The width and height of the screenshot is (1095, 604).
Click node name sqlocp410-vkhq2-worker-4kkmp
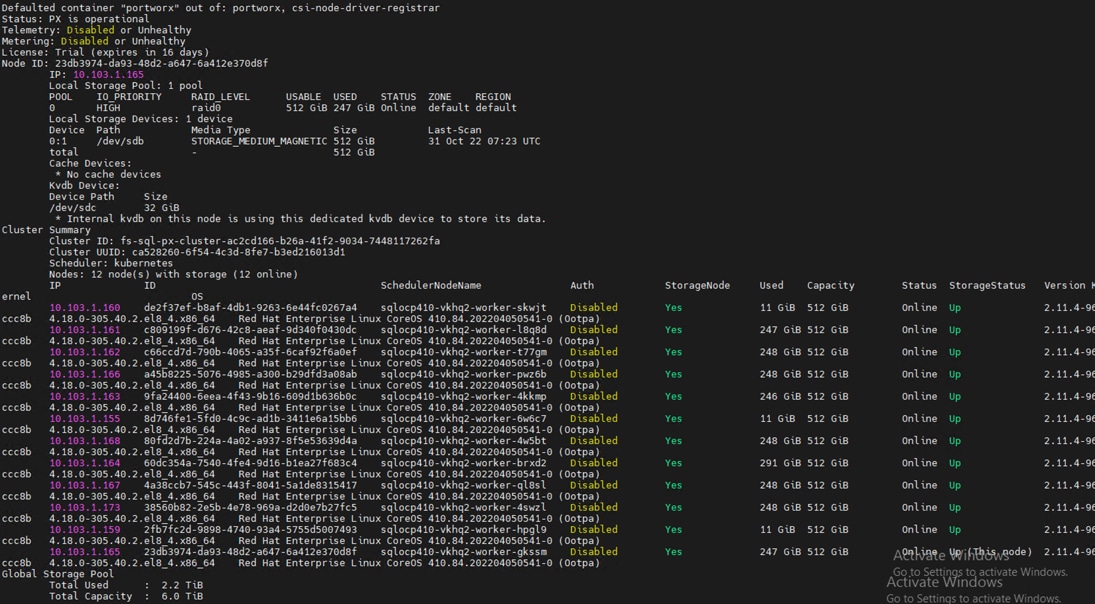click(464, 397)
